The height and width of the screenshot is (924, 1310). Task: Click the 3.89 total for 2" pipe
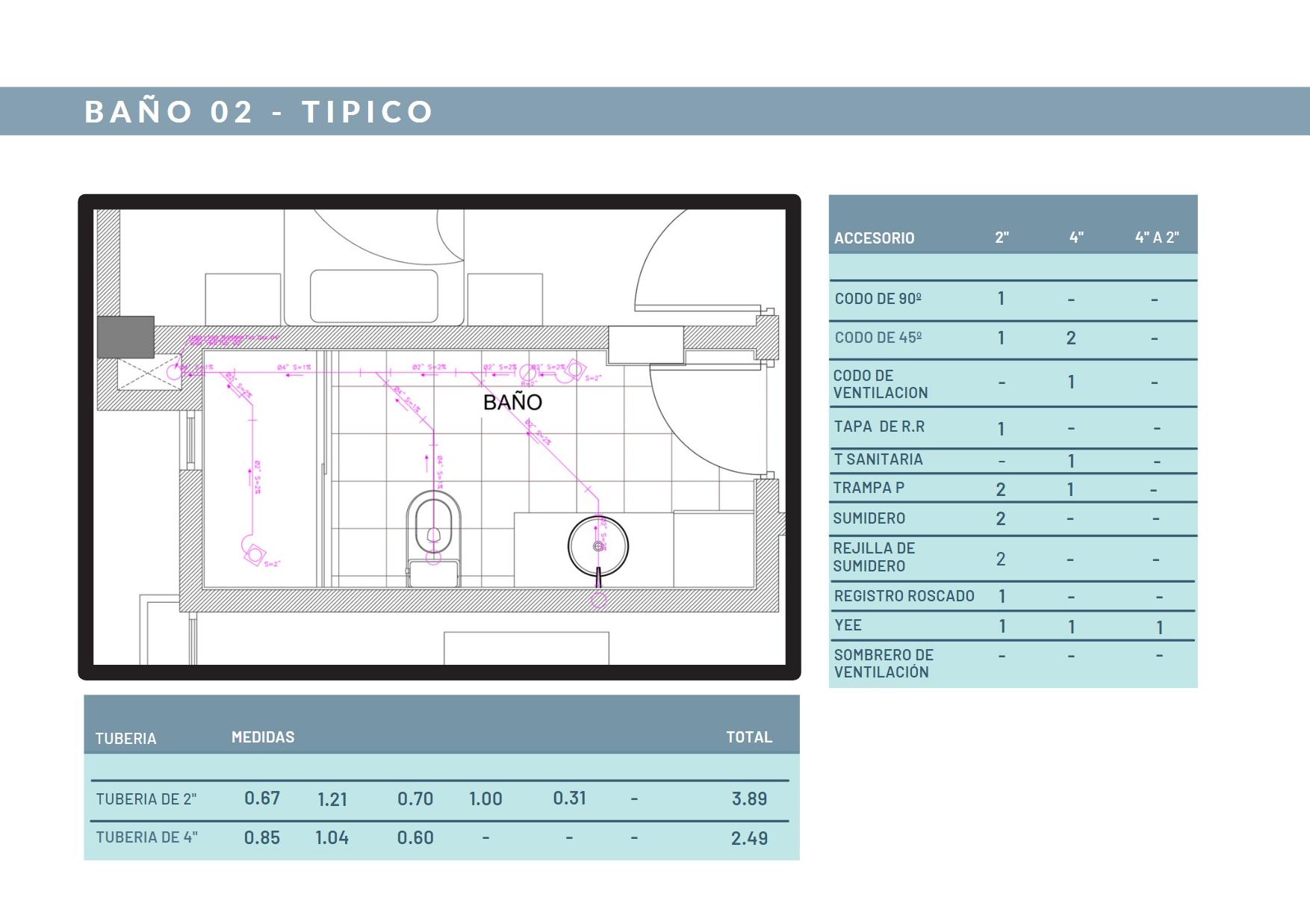[749, 799]
